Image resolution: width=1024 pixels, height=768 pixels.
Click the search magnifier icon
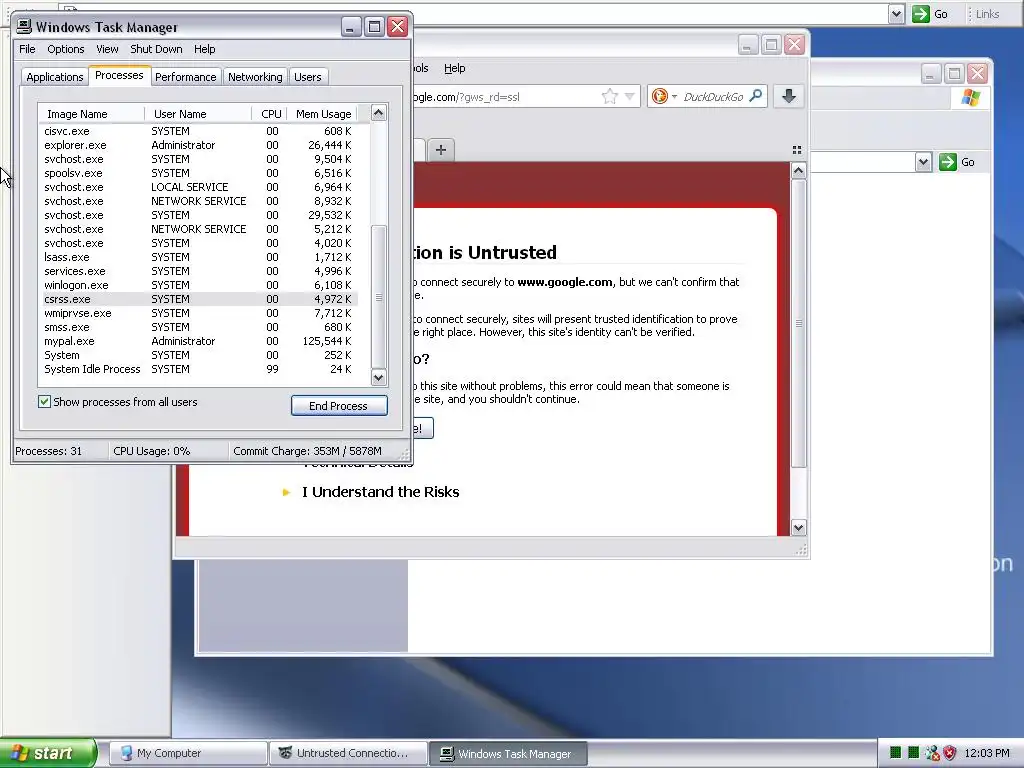pyautogui.click(x=756, y=96)
